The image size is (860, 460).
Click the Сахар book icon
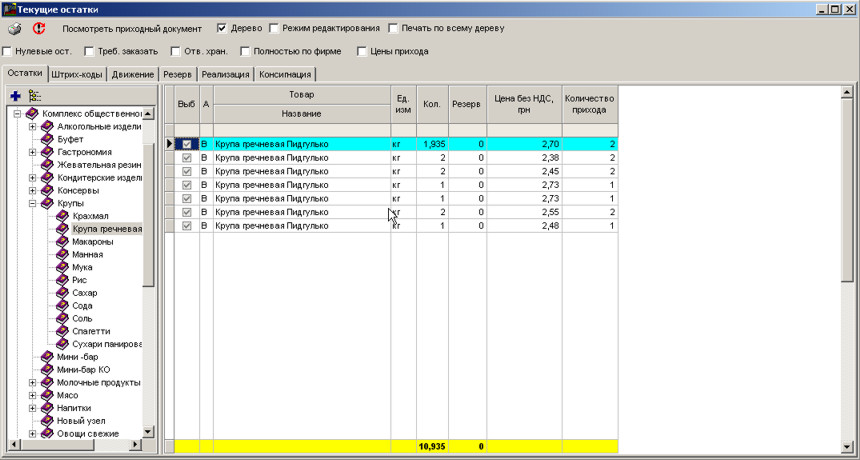(62, 293)
